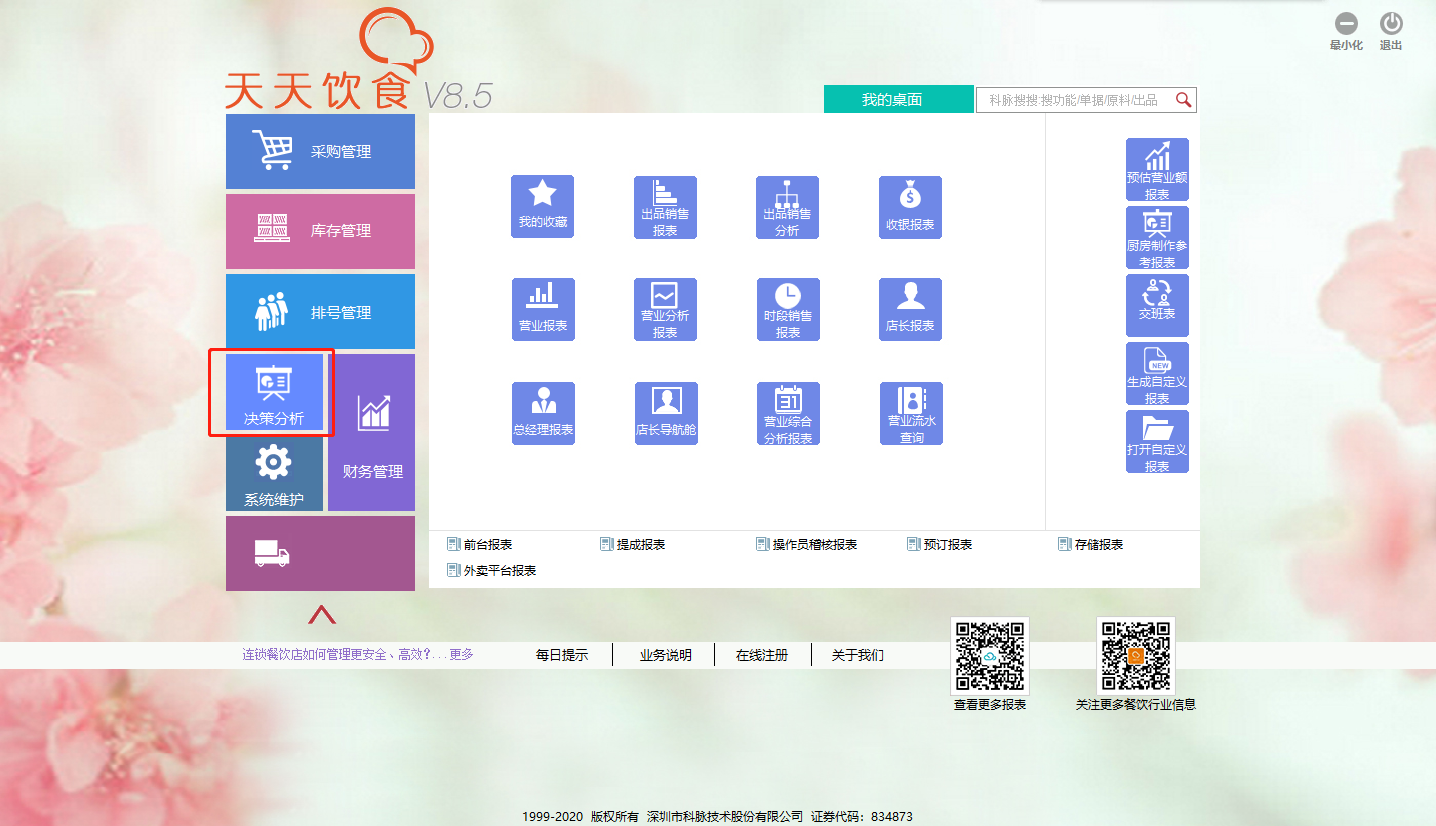Image resolution: width=1436 pixels, height=826 pixels.
Task: Click 查看更多报表 QR code
Action: click(x=990, y=656)
